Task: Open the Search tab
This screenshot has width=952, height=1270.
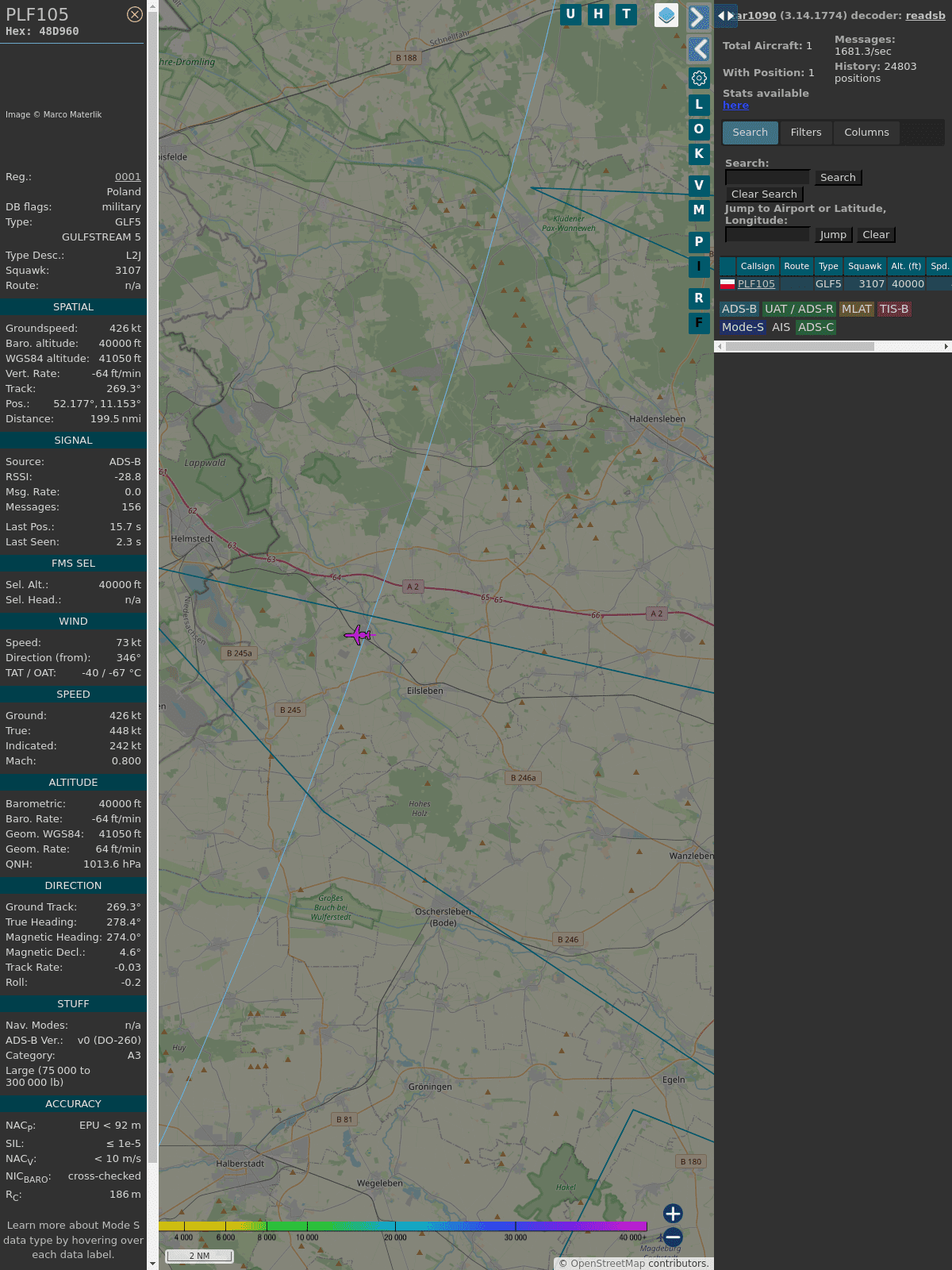Action: pos(750,133)
